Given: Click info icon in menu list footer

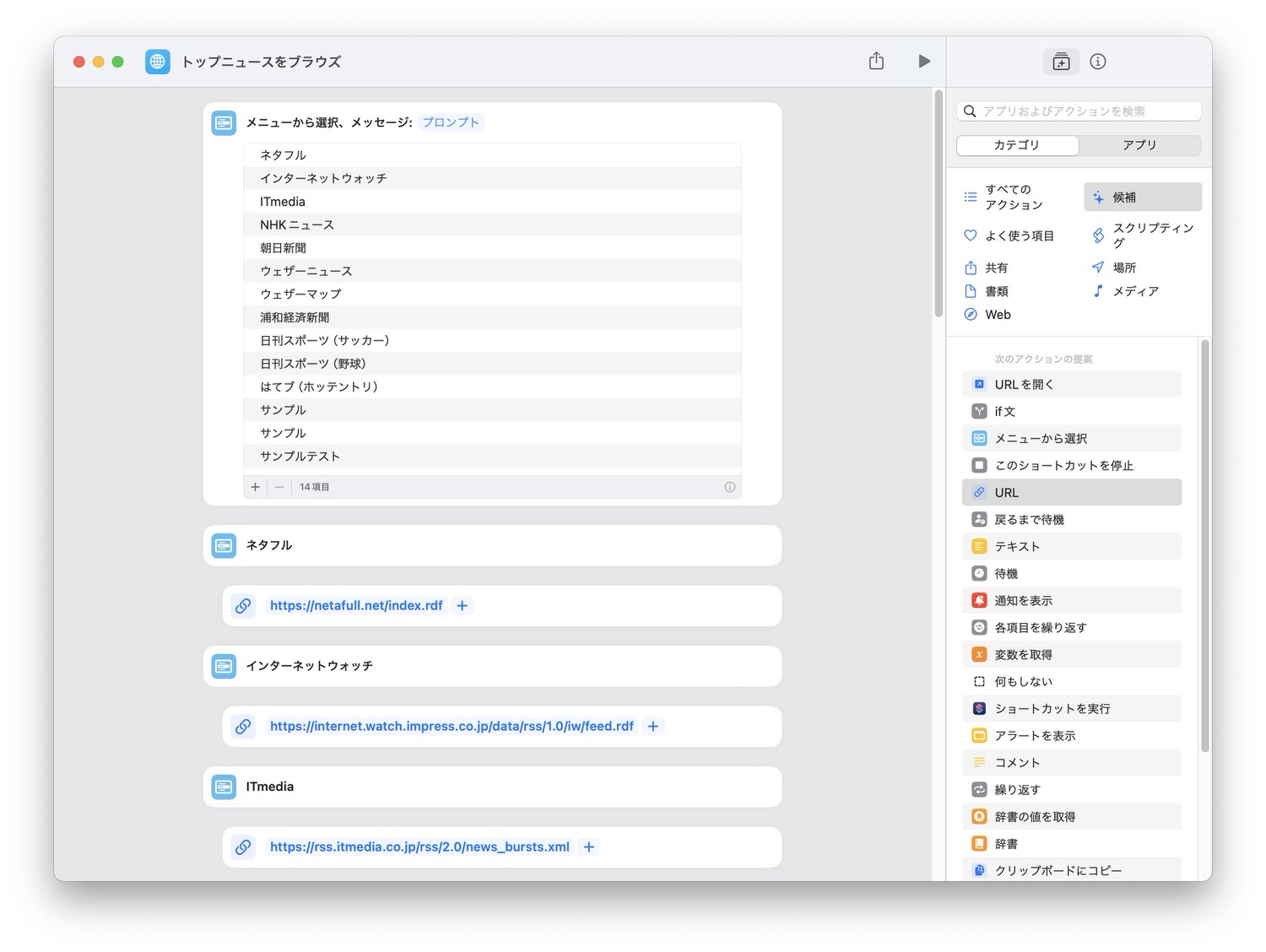Looking at the screenshot, I should click(x=730, y=487).
